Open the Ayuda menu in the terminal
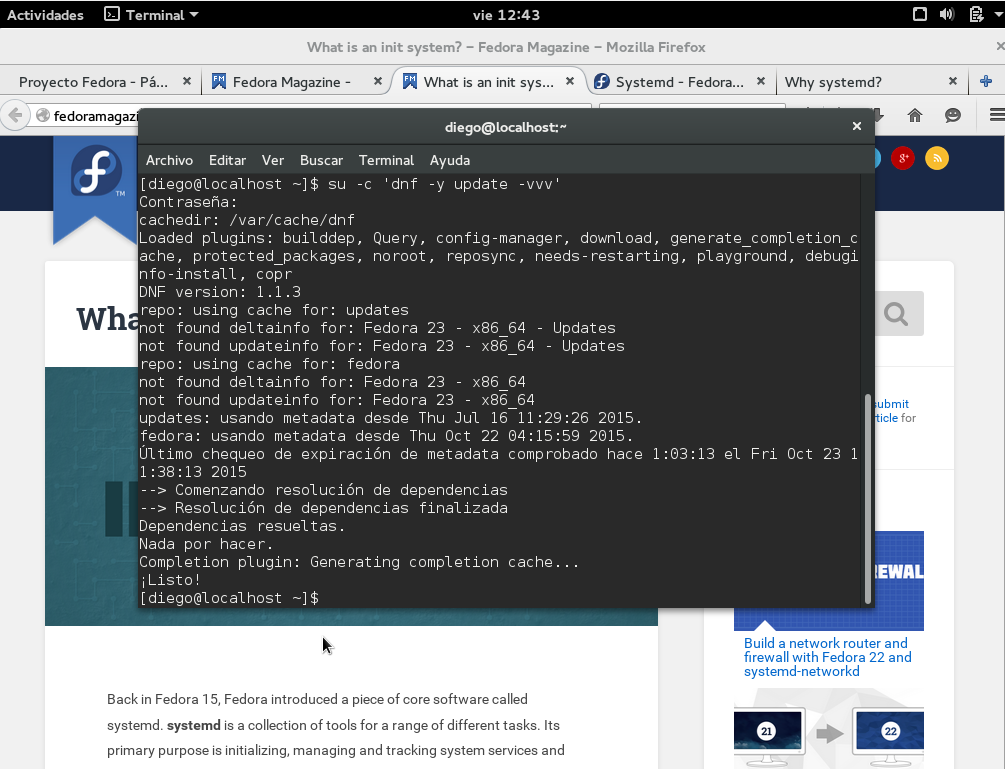 point(449,160)
